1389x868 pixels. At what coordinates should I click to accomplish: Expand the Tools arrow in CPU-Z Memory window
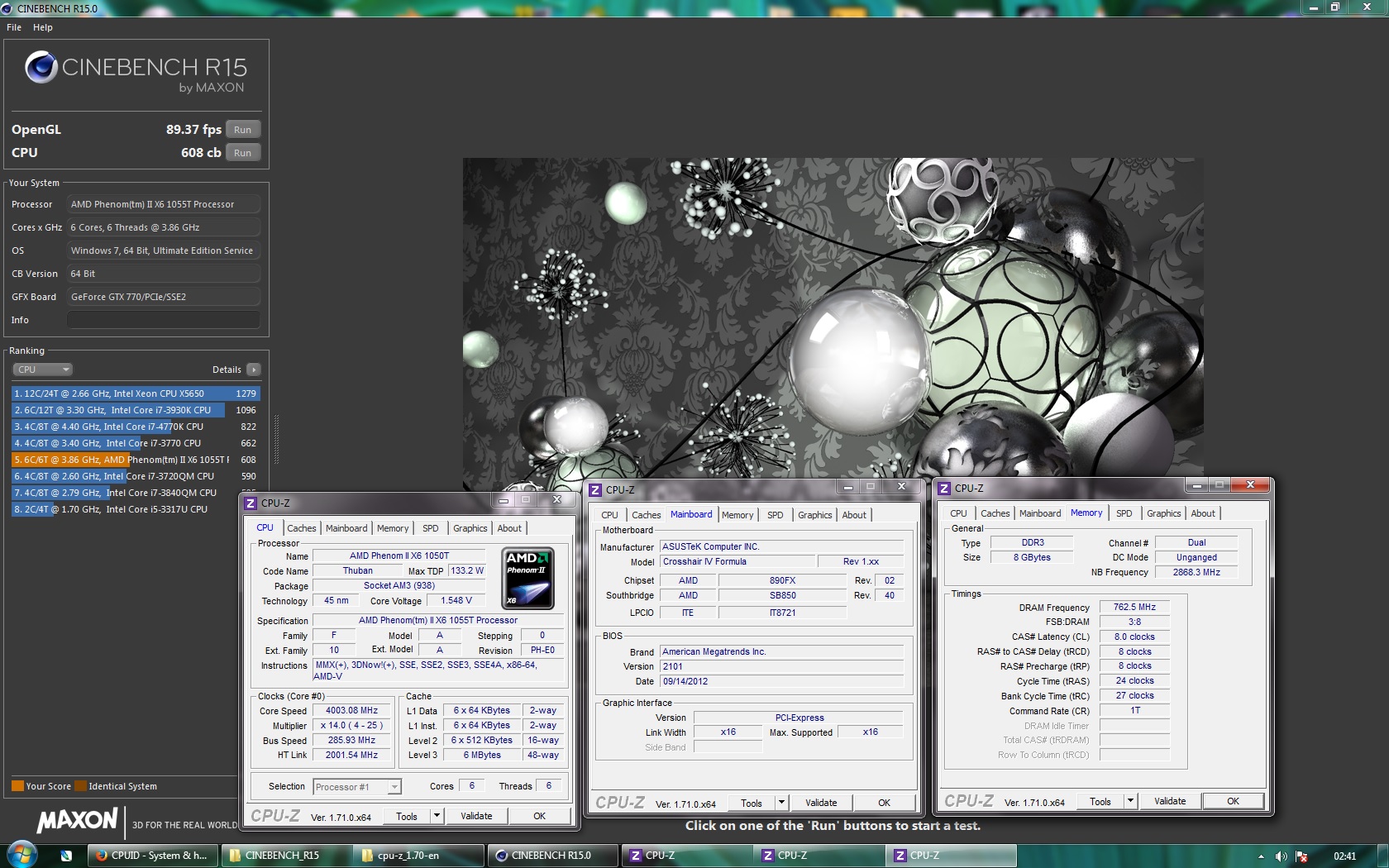[1130, 801]
